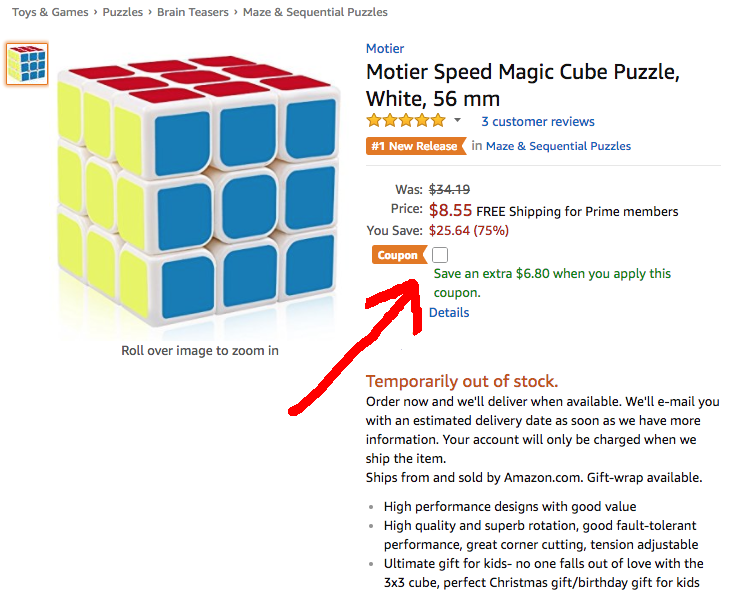Open the Motier brand link
Image resolution: width=733 pixels, height=603 pixels.
(x=385, y=49)
